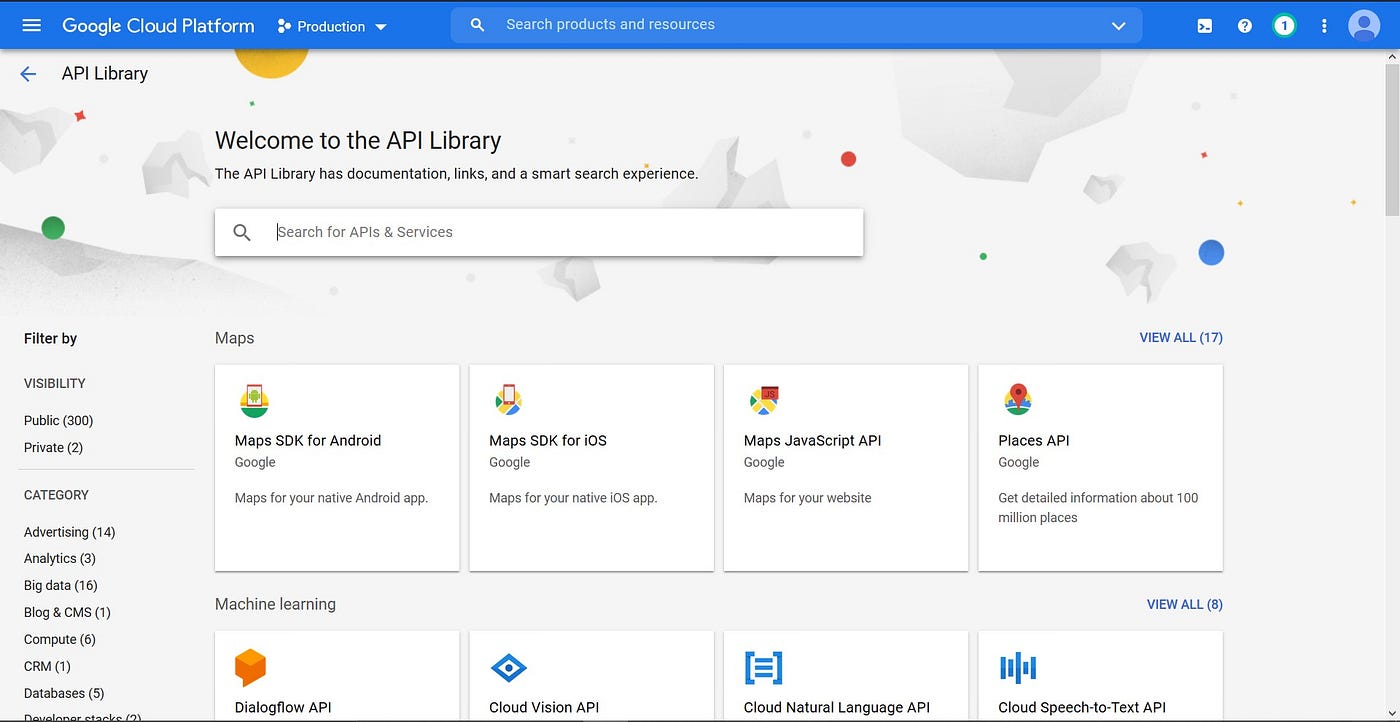The height and width of the screenshot is (722, 1400).
Task: Filter by Advertising (14) category
Action: pos(70,532)
